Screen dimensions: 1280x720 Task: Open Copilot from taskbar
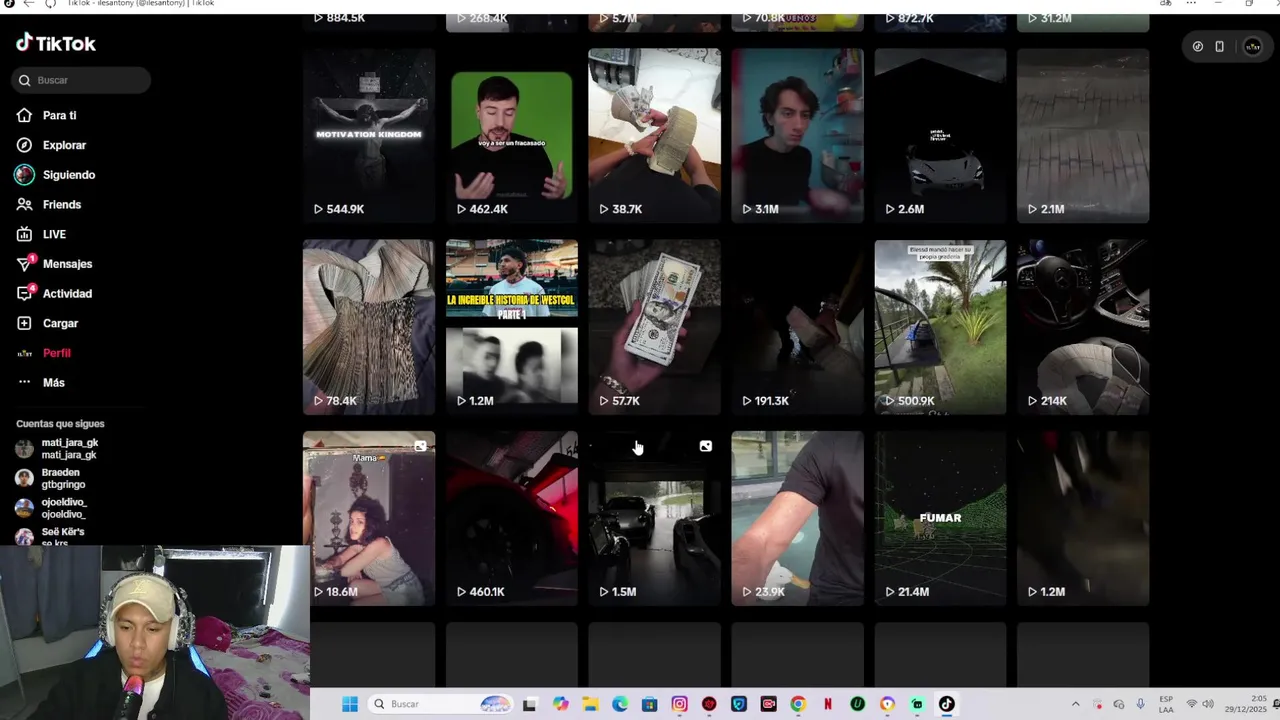coord(560,704)
